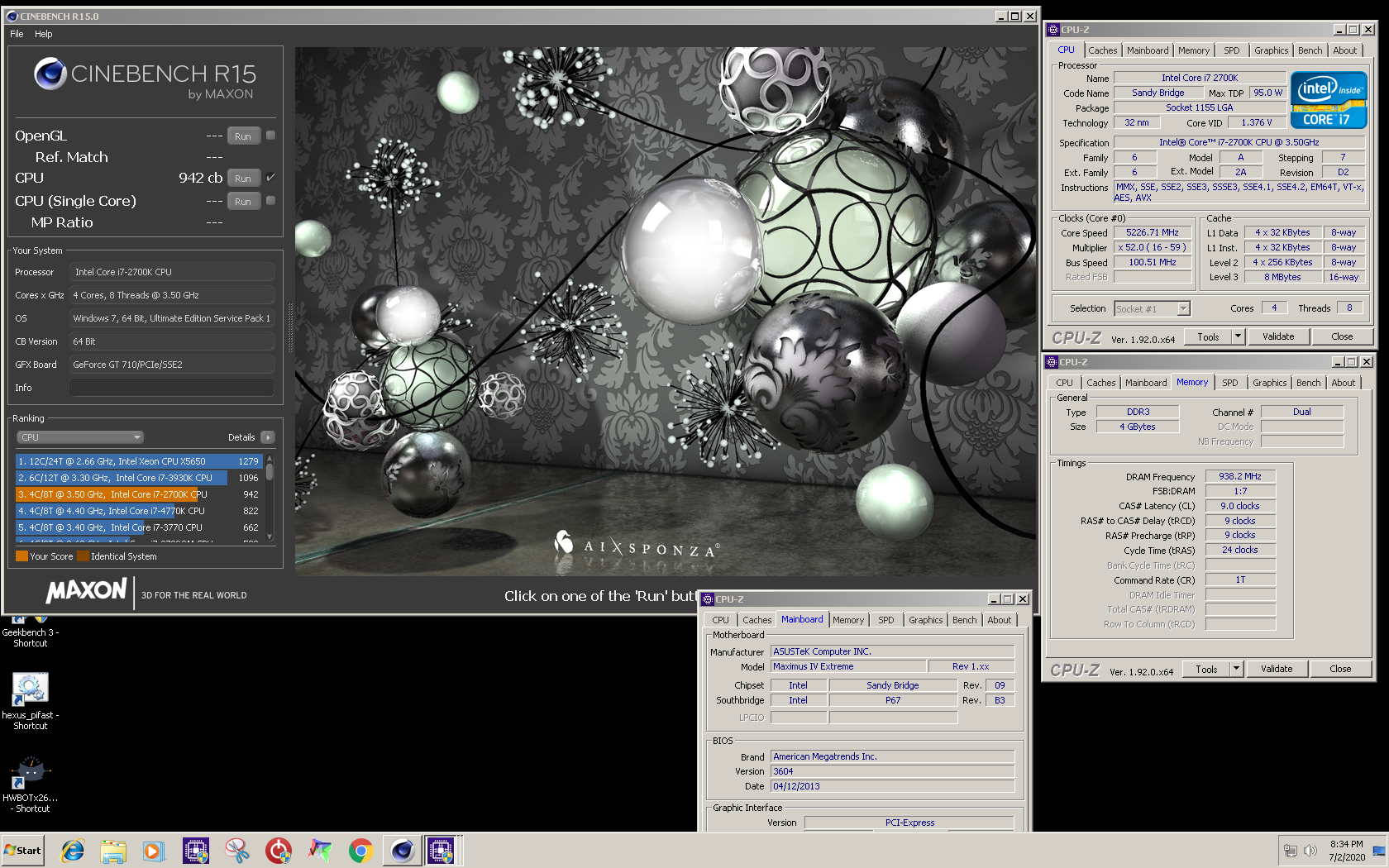This screenshot has width=1389, height=868.
Task: Click the red power utility taskbar icon
Action: [x=279, y=850]
